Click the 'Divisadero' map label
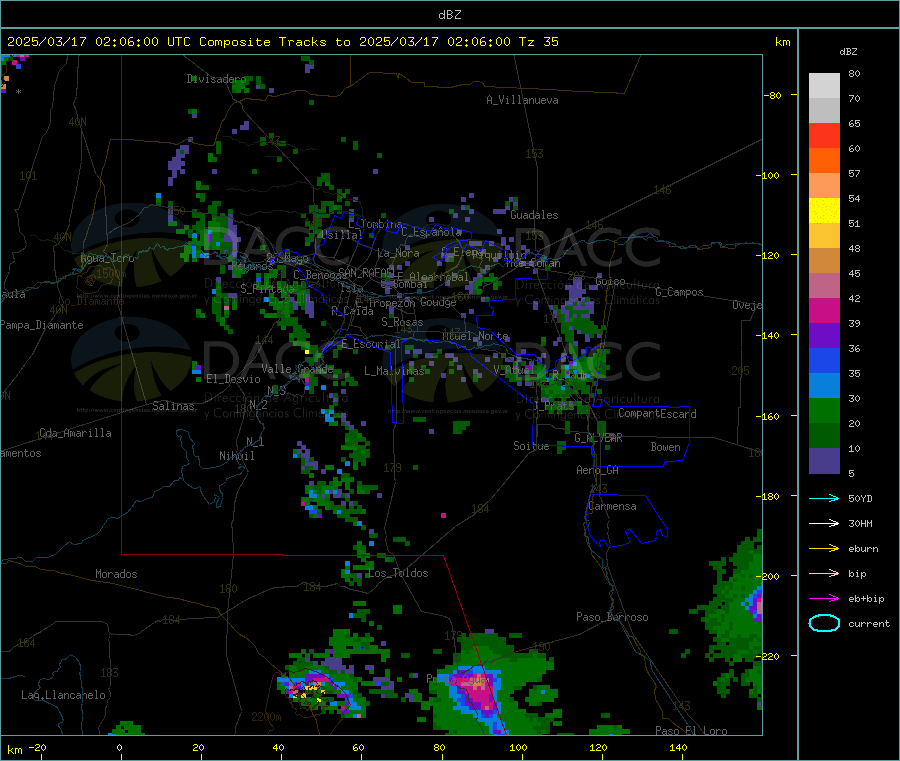 point(216,79)
